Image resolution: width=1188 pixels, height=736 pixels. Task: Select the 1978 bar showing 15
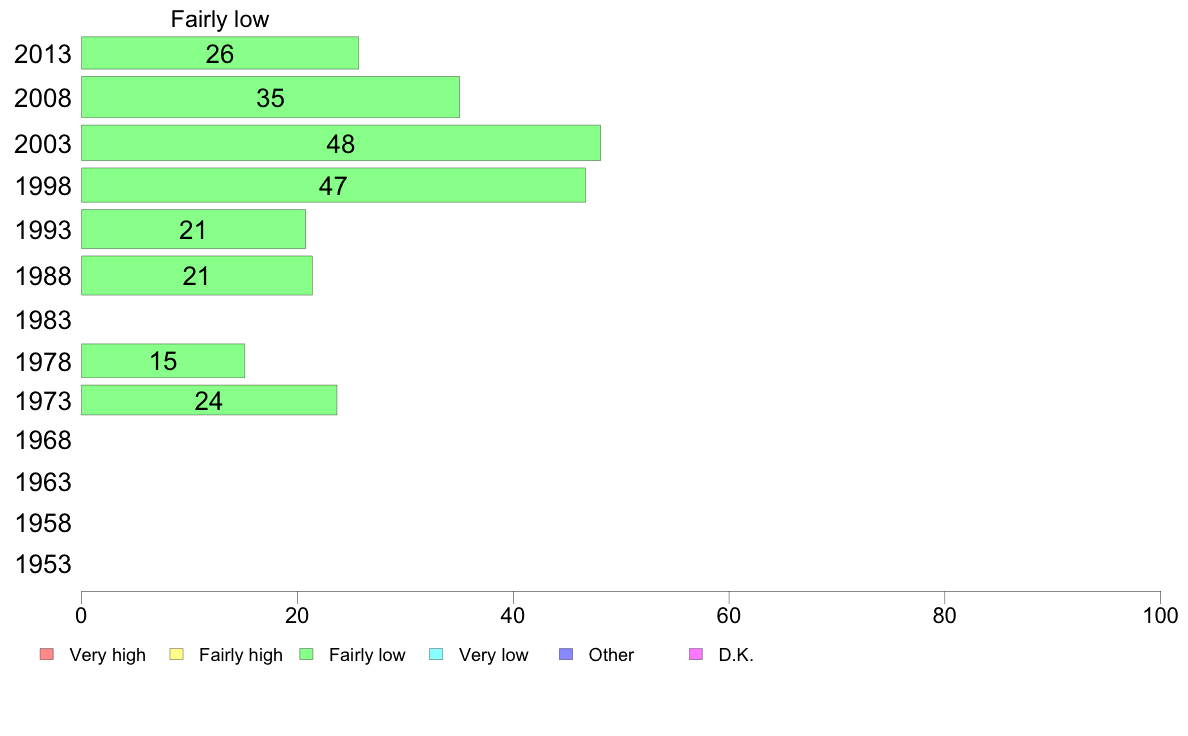click(163, 361)
